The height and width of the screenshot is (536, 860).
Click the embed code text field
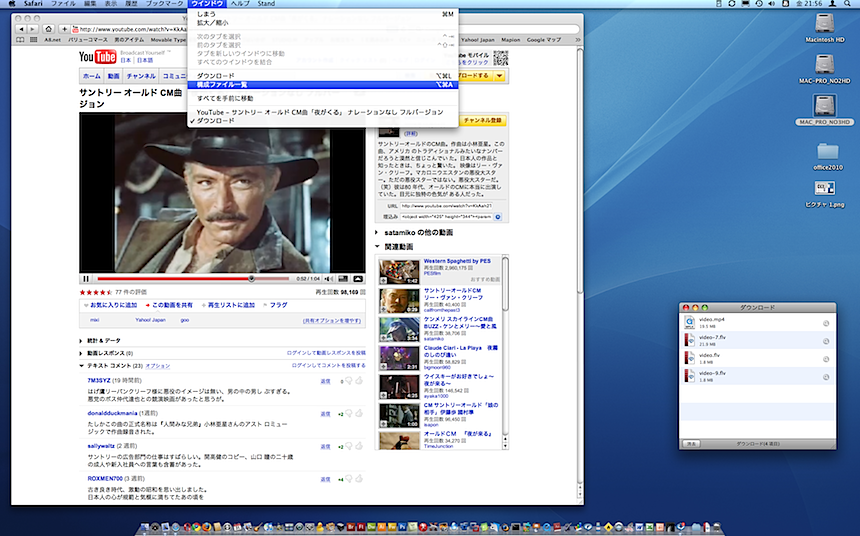click(x=446, y=217)
